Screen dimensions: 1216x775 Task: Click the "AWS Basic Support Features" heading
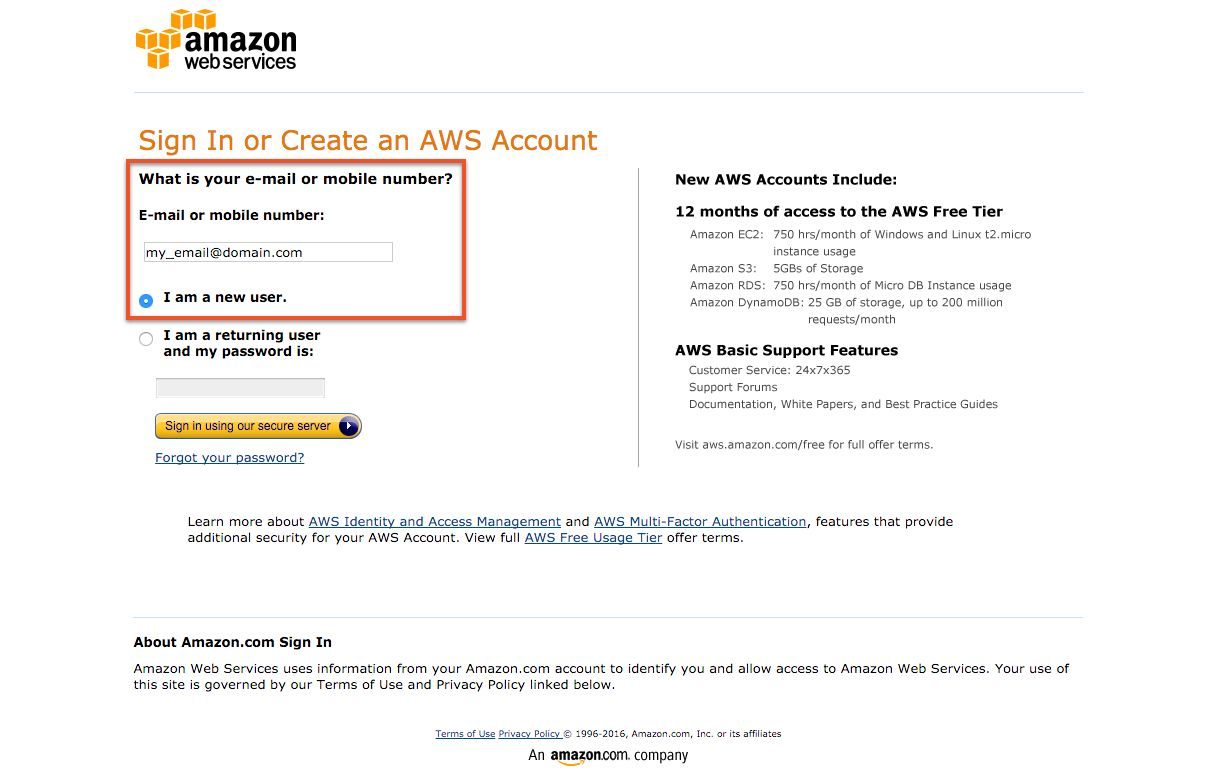pyautogui.click(x=786, y=350)
